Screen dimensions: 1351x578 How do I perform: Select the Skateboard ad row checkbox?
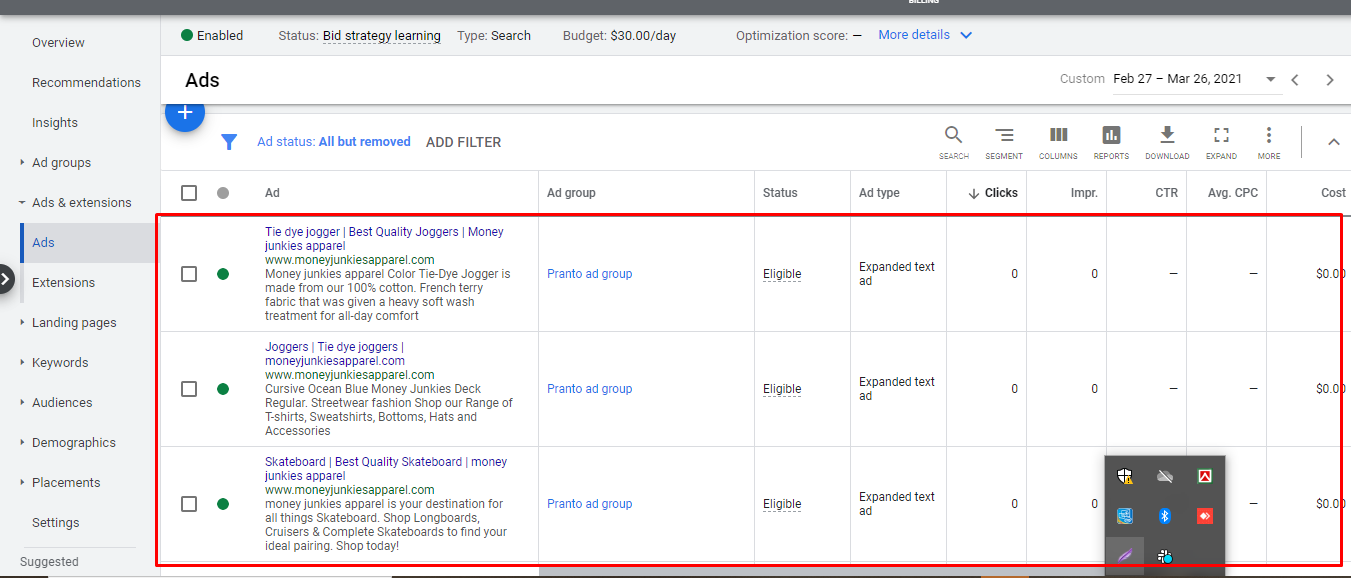189,504
